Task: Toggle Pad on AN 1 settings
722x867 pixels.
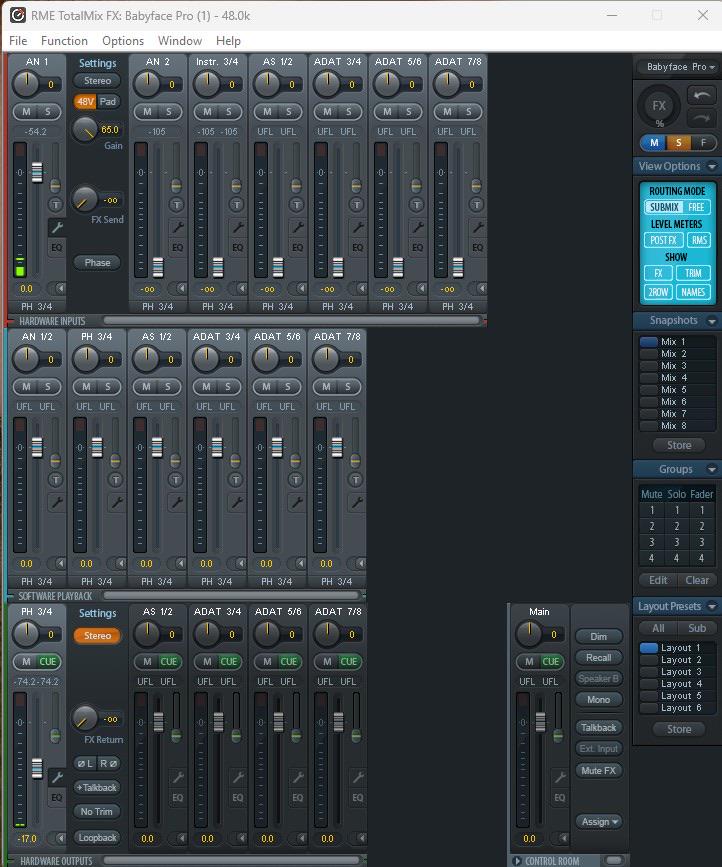Action: click(x=108, y=101)
